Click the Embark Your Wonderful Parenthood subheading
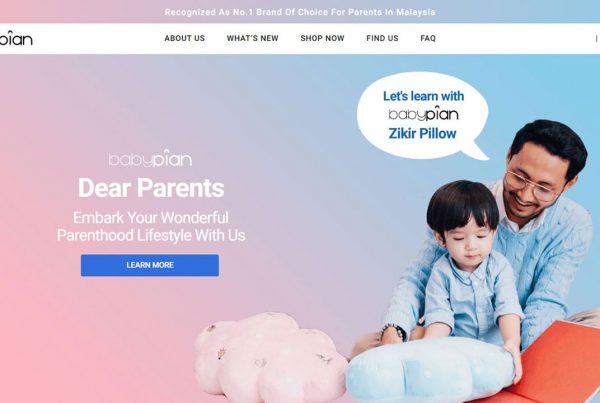This screenshot has width=600, height=403. coord(151,226)
